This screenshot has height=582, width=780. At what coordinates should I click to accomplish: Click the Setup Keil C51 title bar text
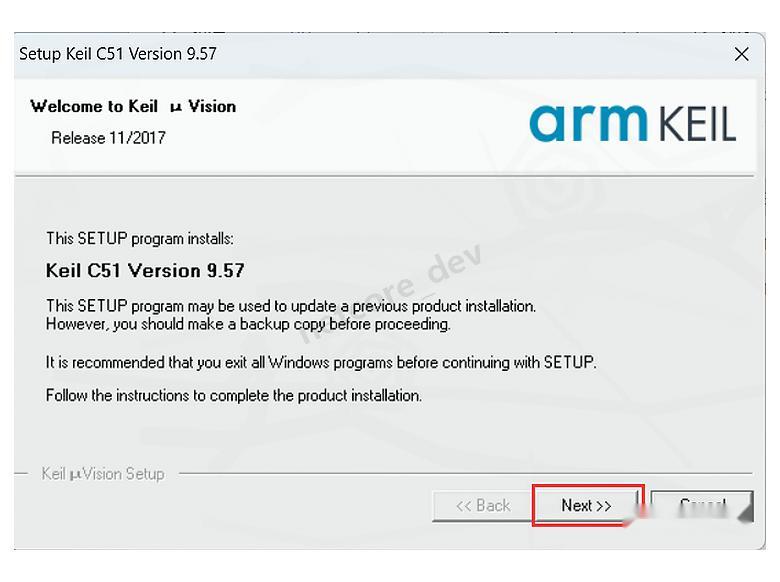point(118,54)
